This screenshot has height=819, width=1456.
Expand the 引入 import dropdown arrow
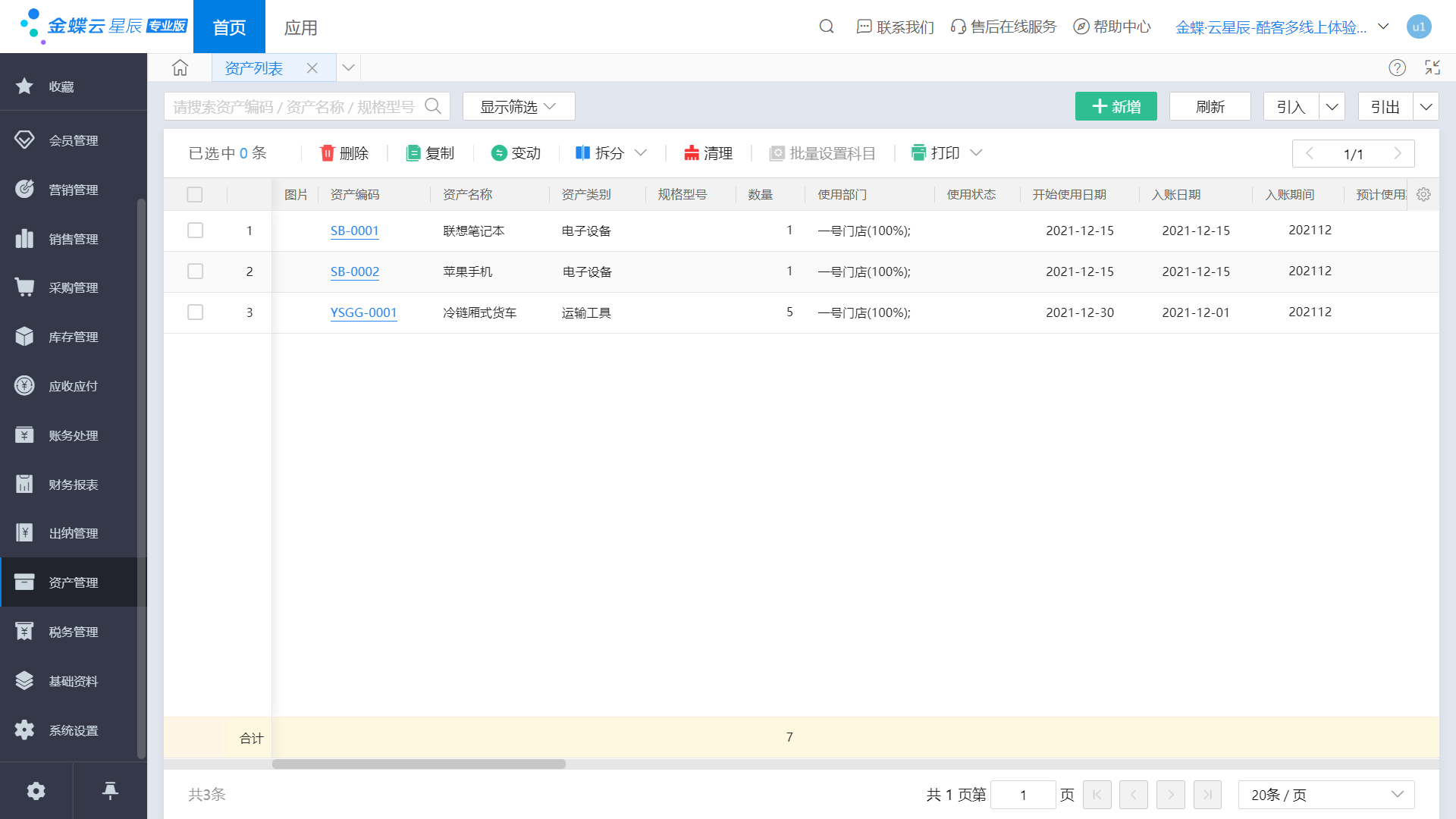coord(1332,106)
